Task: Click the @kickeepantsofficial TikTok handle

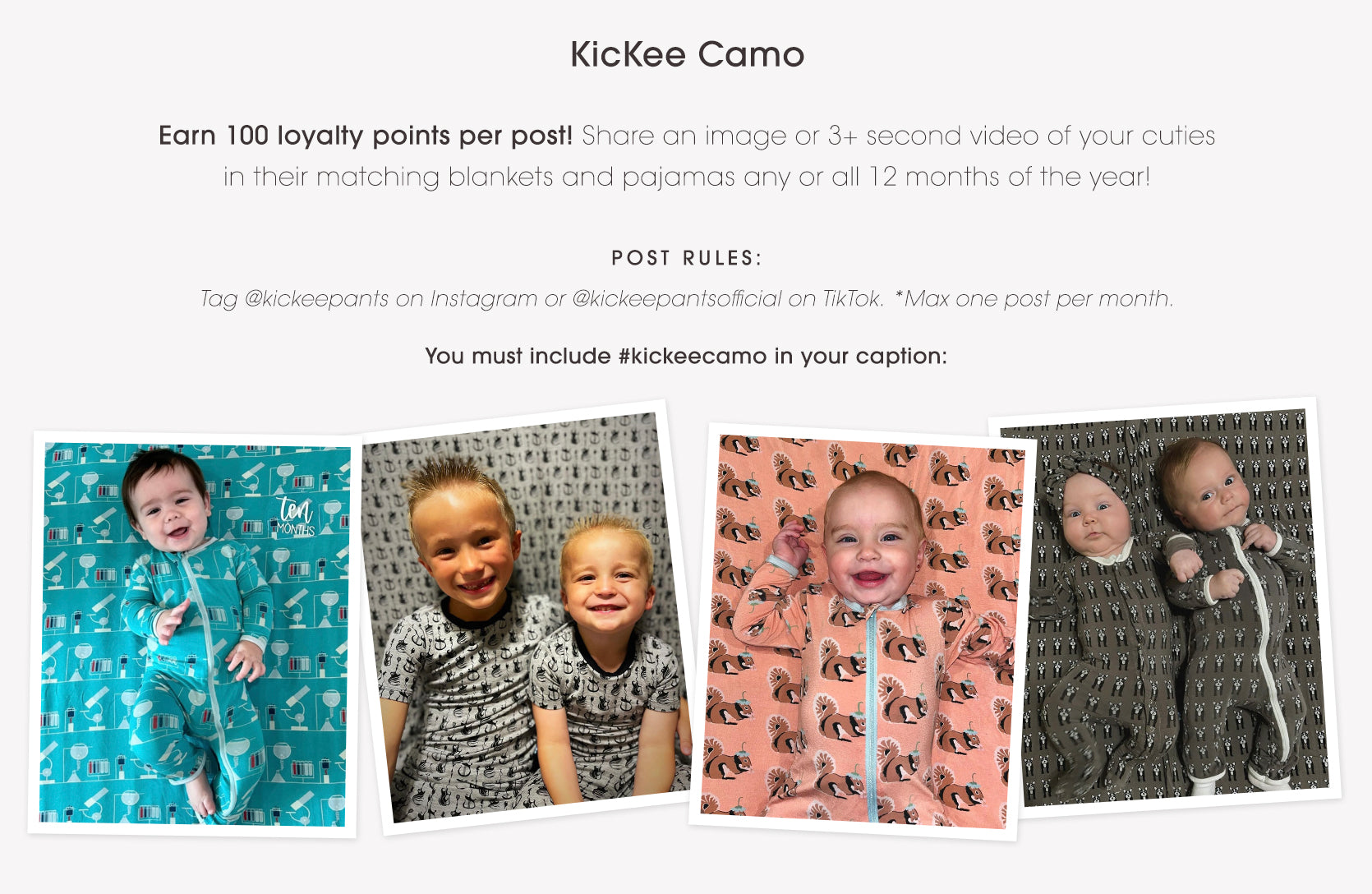Action: tap(676, 299)
